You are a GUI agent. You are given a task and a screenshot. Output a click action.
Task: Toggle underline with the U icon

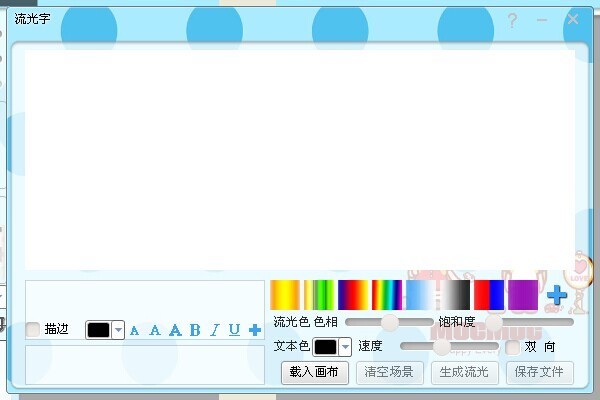pyautogui.click(x=234, y=330)
